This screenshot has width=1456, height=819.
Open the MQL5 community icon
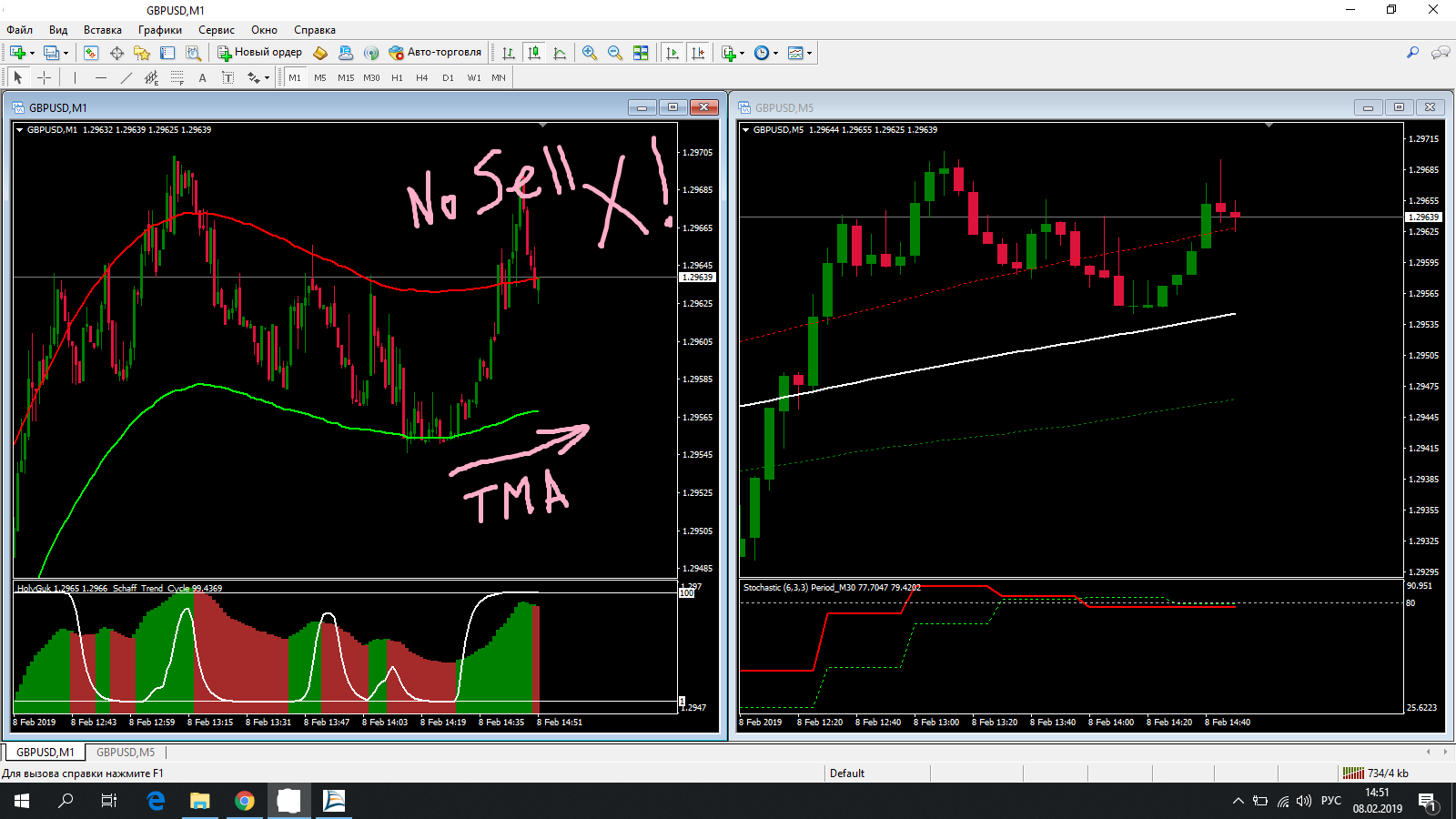tap(346, 53)
